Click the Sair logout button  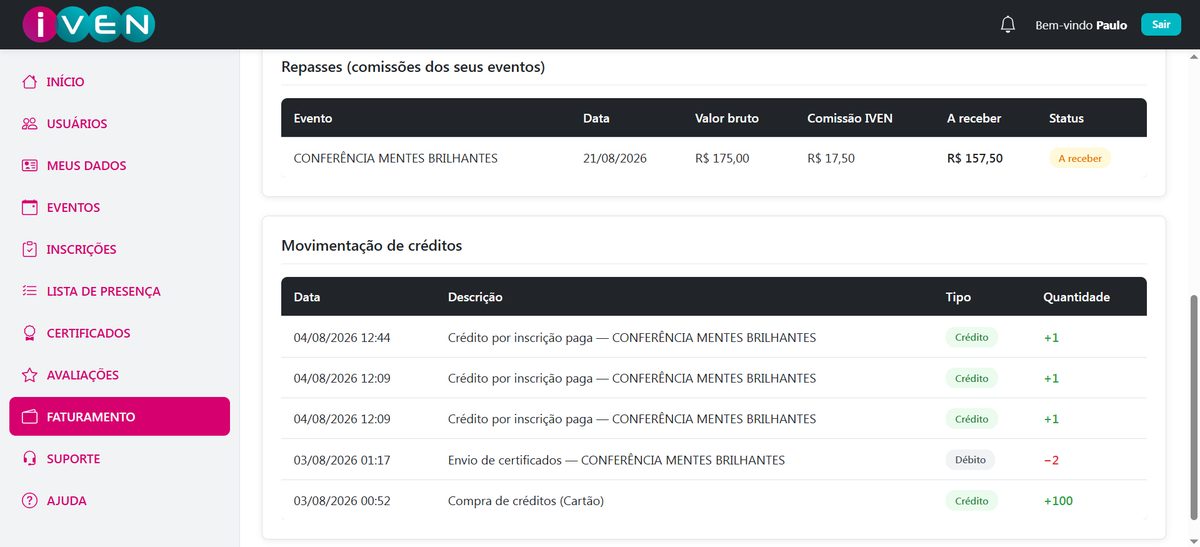click(x=1161, y=25)
